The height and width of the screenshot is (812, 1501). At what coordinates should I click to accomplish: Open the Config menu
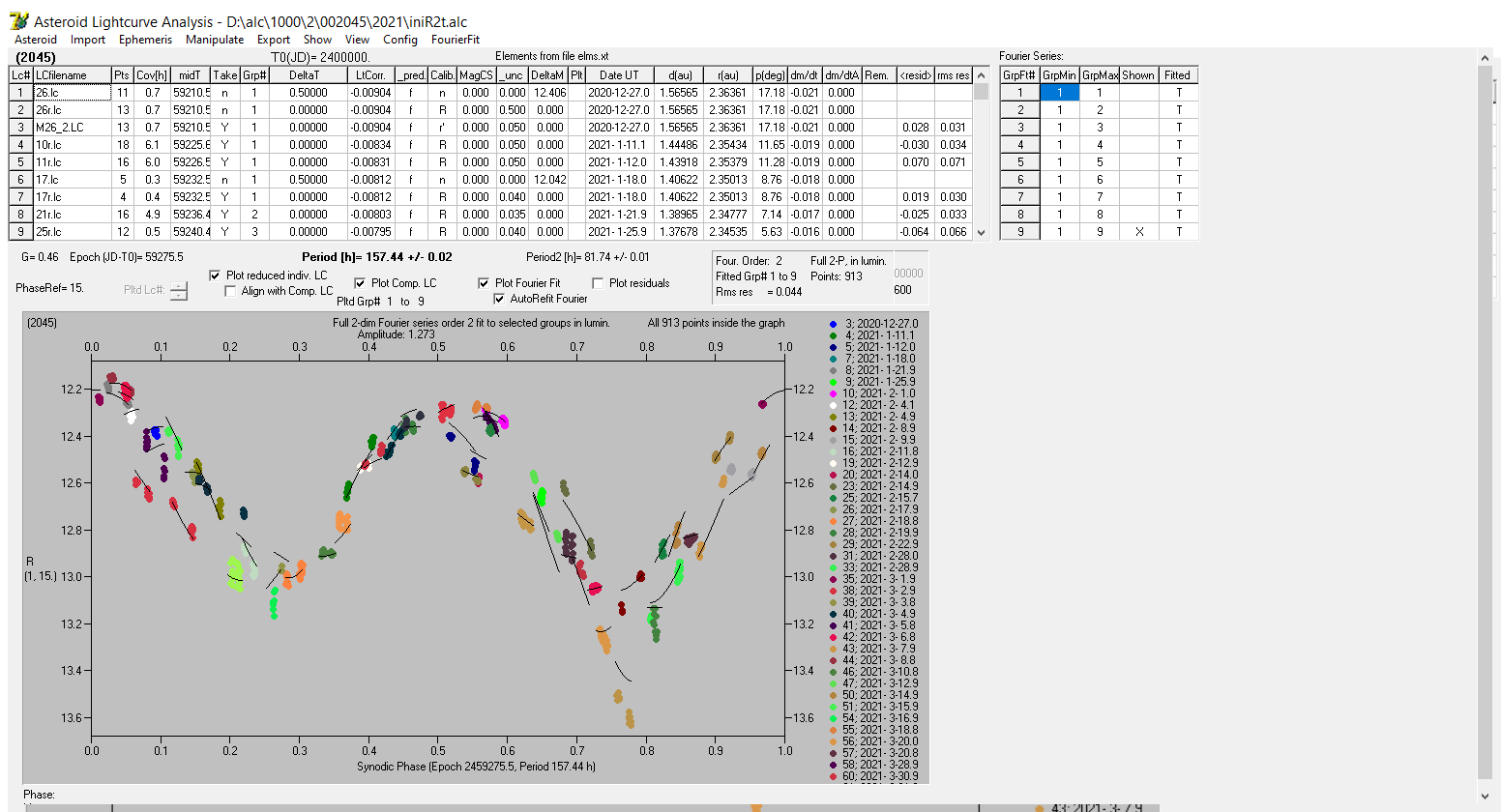(400, 40)
